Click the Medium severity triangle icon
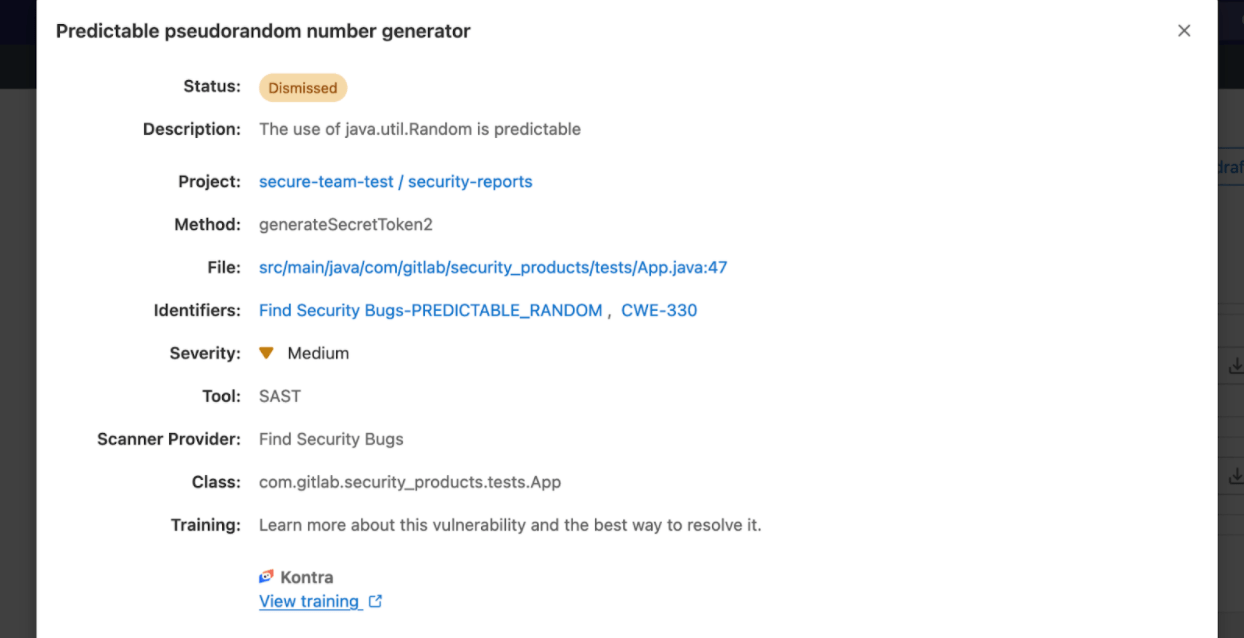 266,352
